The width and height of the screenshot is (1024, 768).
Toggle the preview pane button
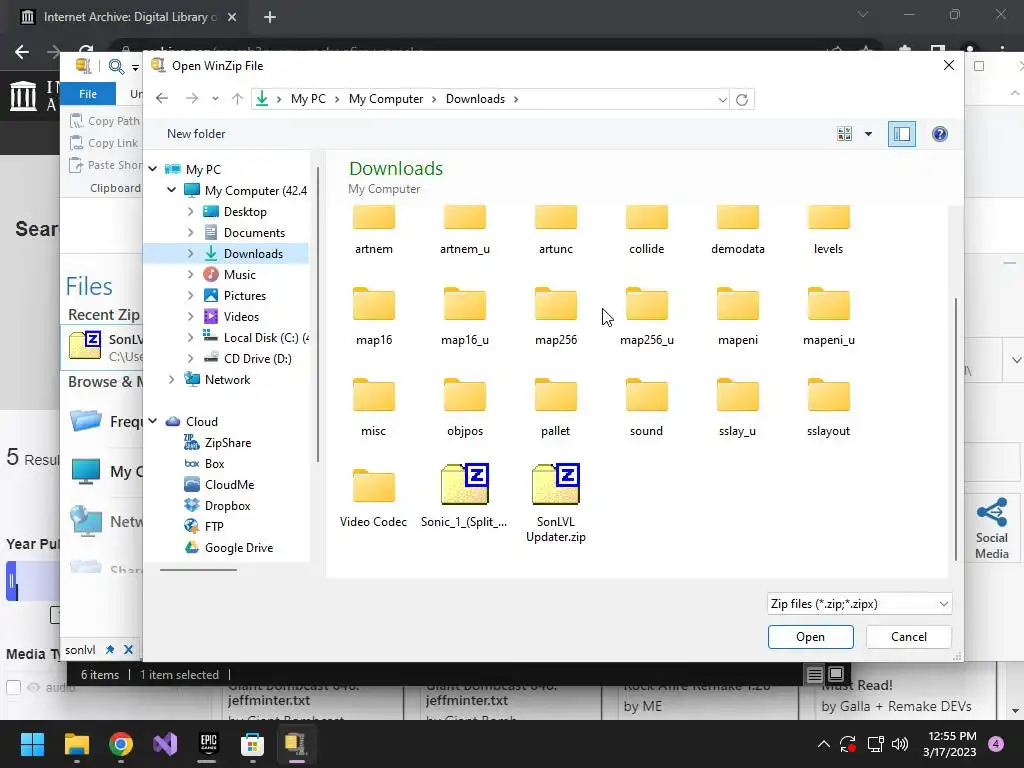[x=902, y=134]
